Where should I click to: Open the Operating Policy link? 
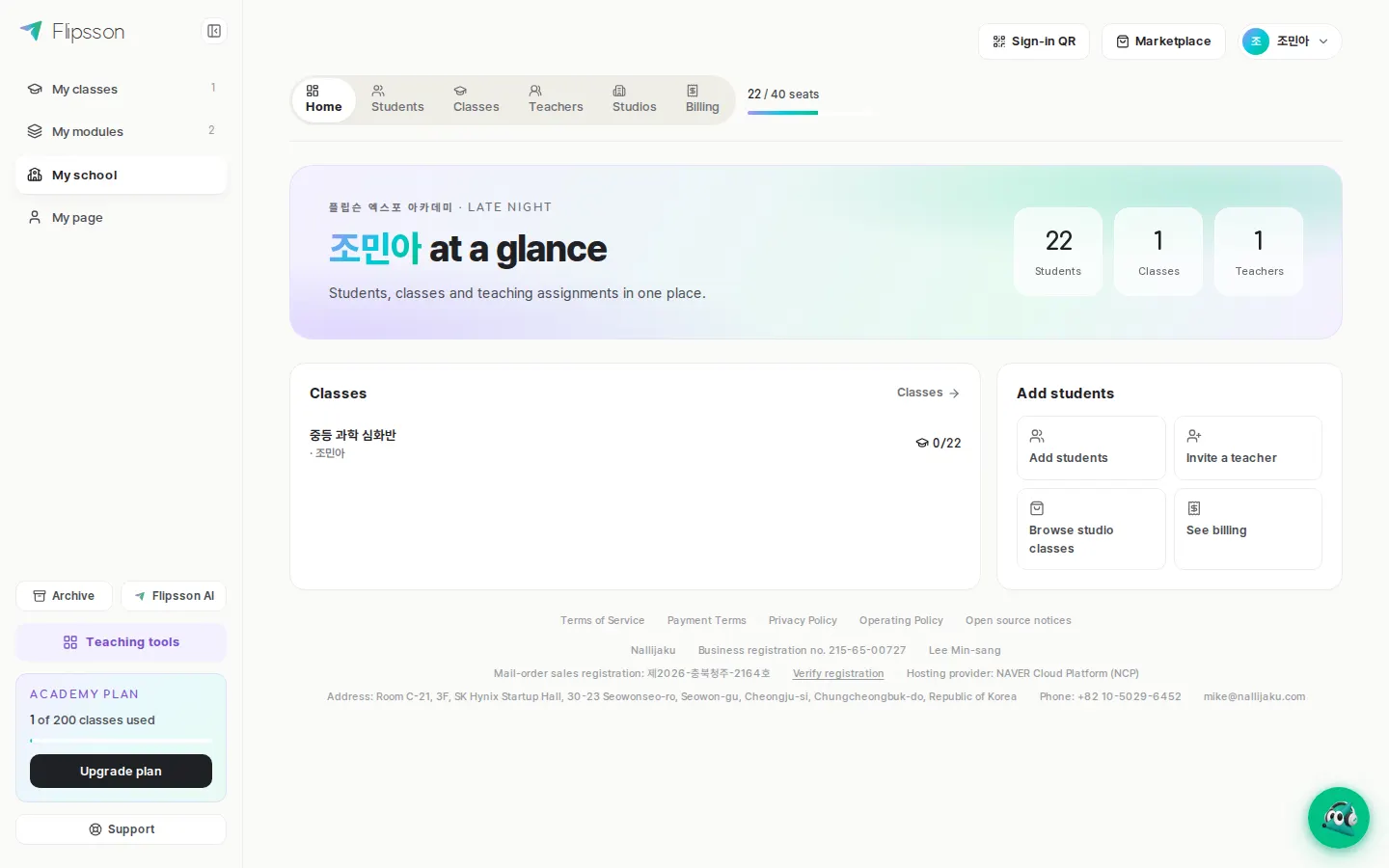(x=901, y=620)
